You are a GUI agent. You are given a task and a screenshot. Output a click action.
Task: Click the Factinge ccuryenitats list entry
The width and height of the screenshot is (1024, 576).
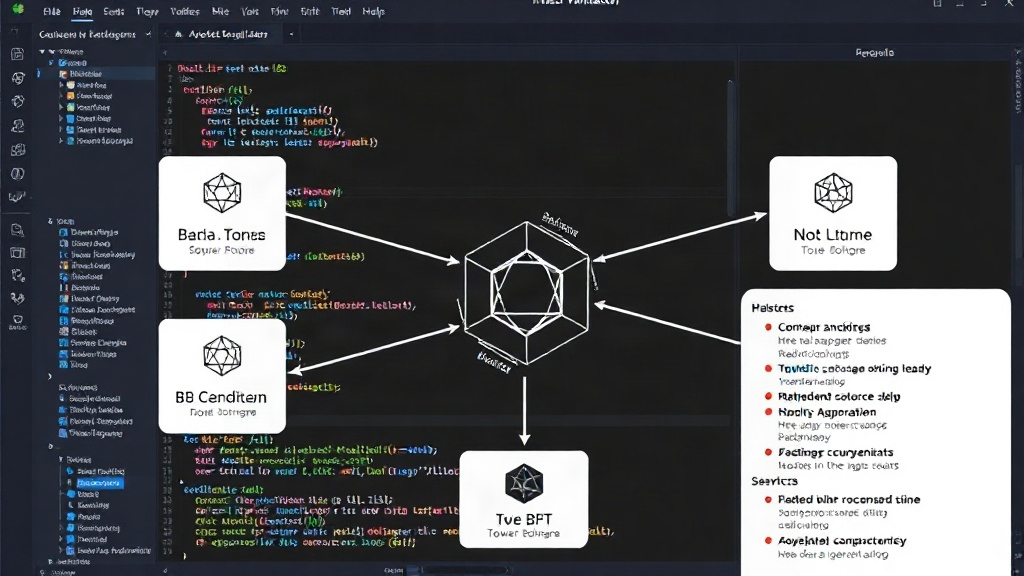[x=835, y=452]
